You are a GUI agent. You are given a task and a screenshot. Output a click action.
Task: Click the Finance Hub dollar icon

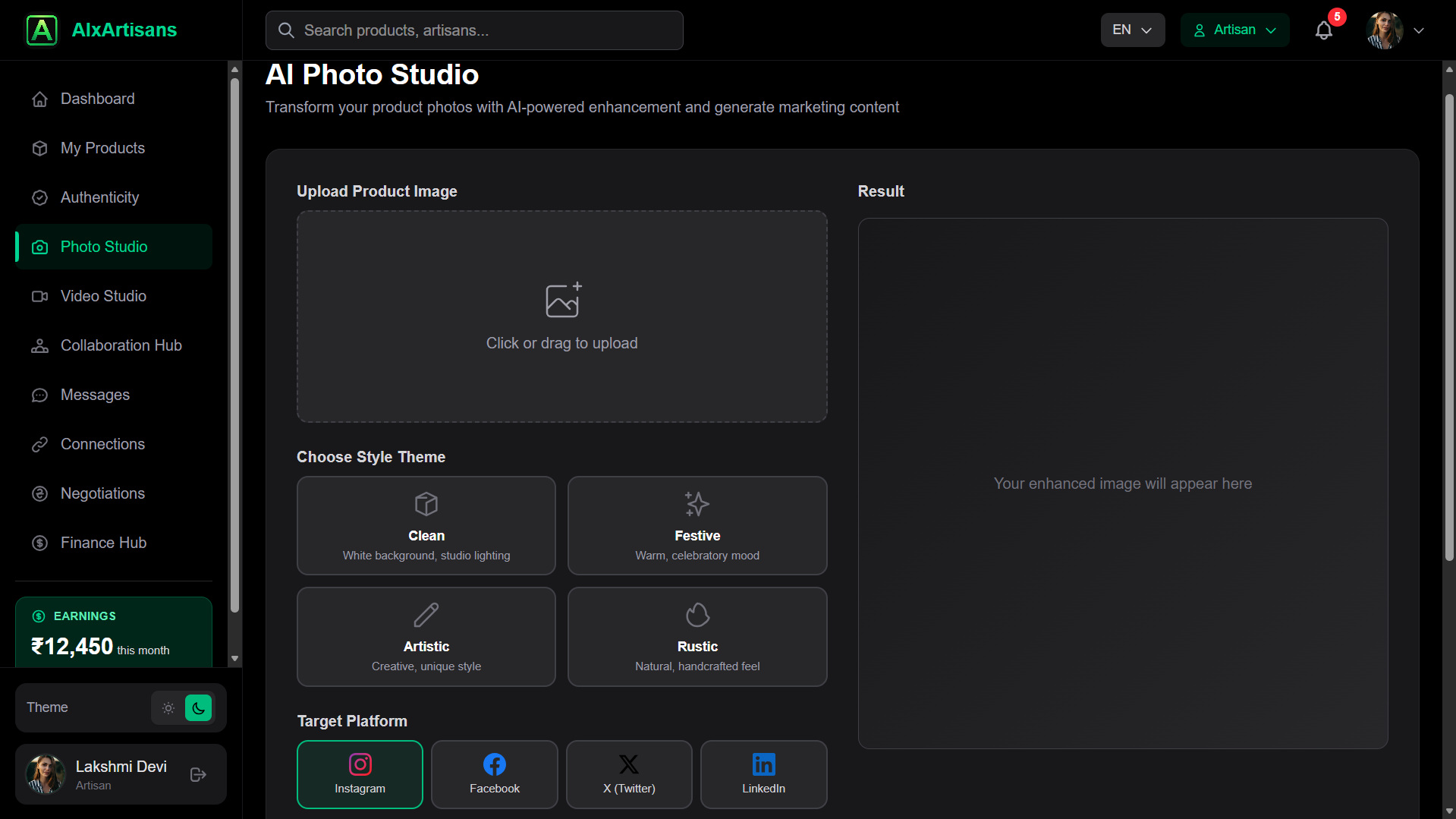40,543
